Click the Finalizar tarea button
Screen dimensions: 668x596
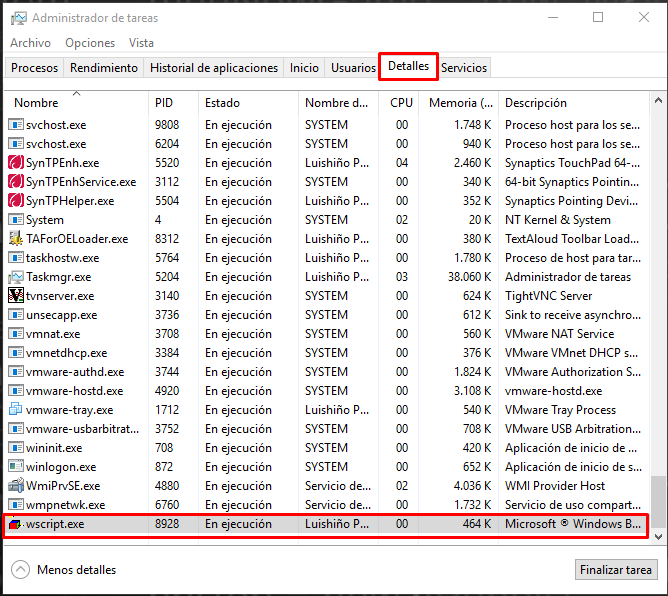coord(616,570)
